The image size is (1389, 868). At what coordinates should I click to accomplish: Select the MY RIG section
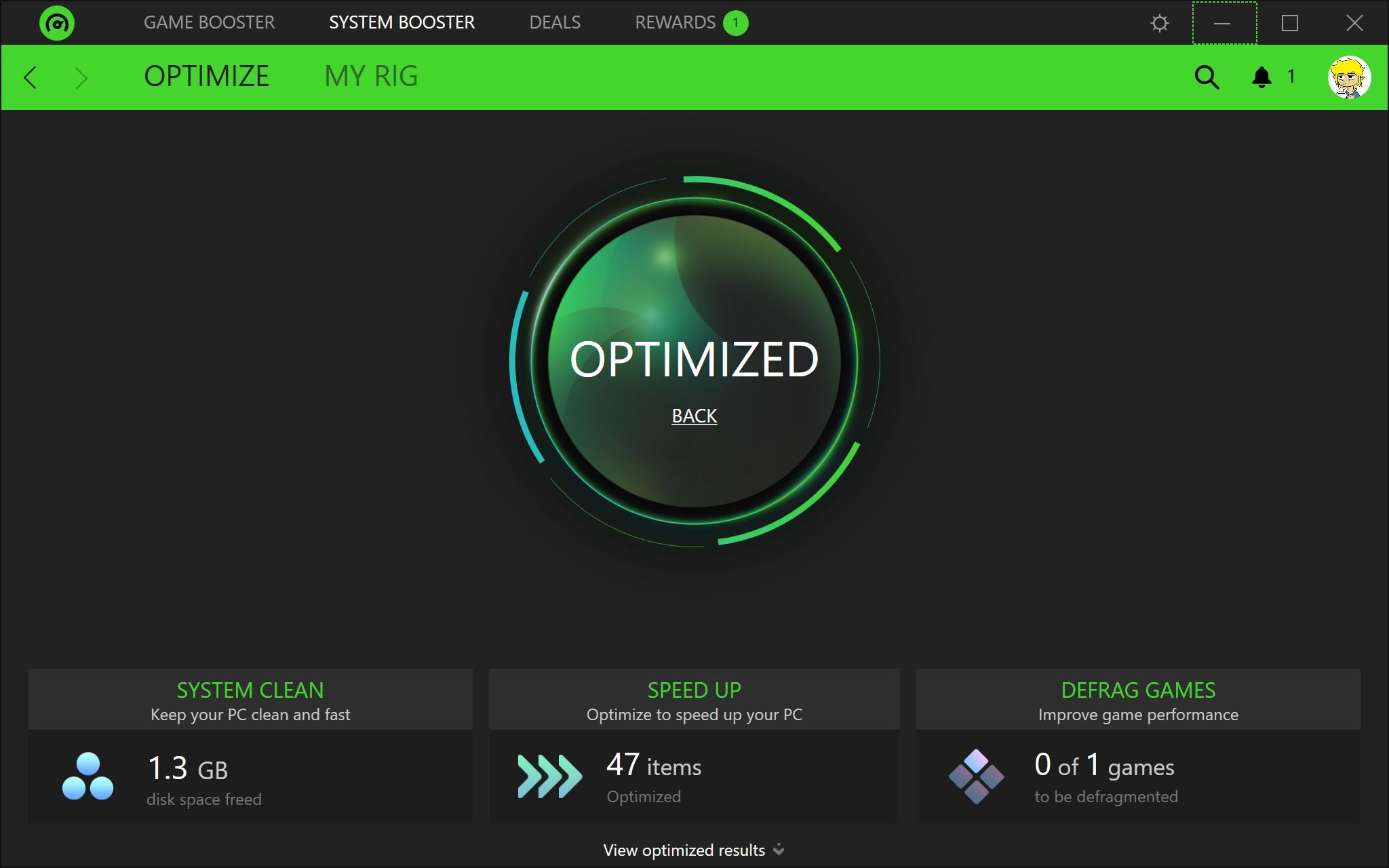[x=371, y=75]
